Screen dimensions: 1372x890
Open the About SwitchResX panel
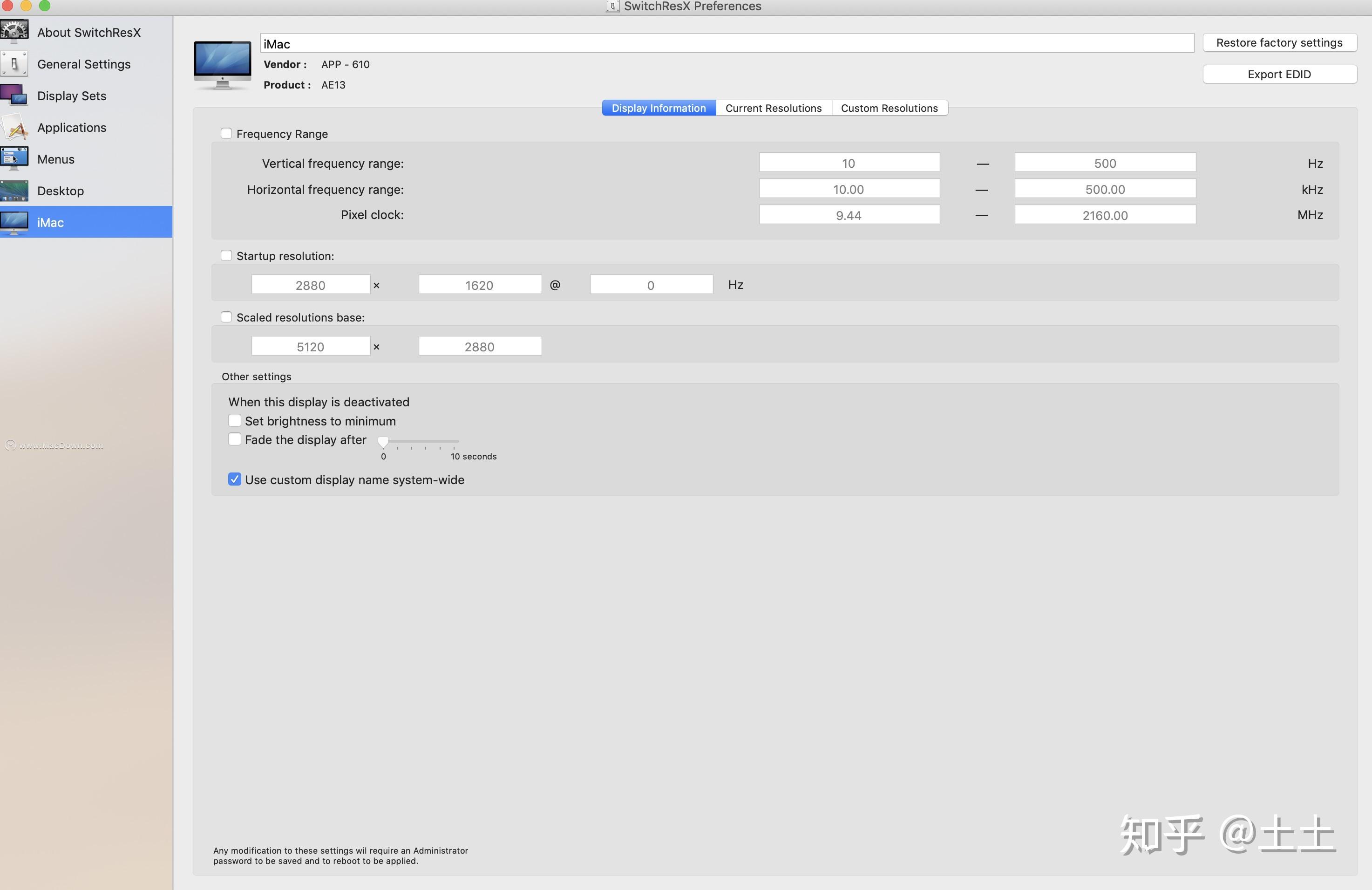click(89, 32)
